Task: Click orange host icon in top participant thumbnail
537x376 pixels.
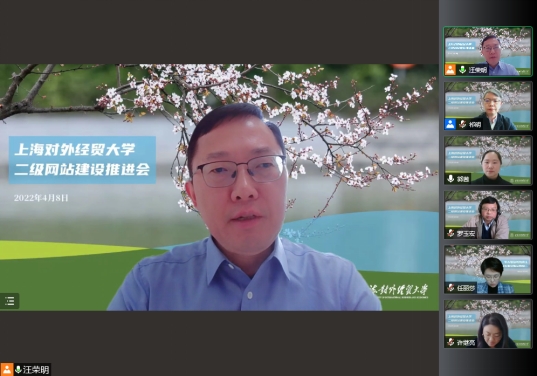Action: click(450, 70)
